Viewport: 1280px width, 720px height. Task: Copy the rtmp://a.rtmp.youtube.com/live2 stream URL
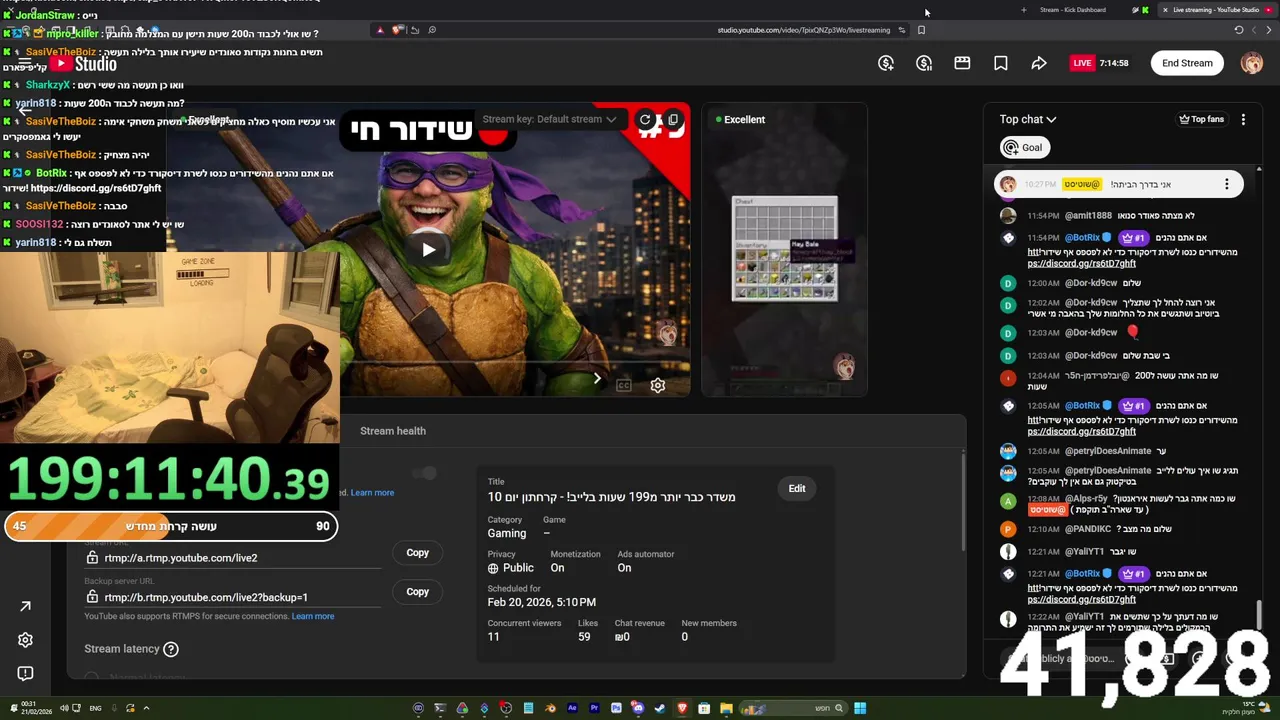pyautogui.click(x=418, y=553)
